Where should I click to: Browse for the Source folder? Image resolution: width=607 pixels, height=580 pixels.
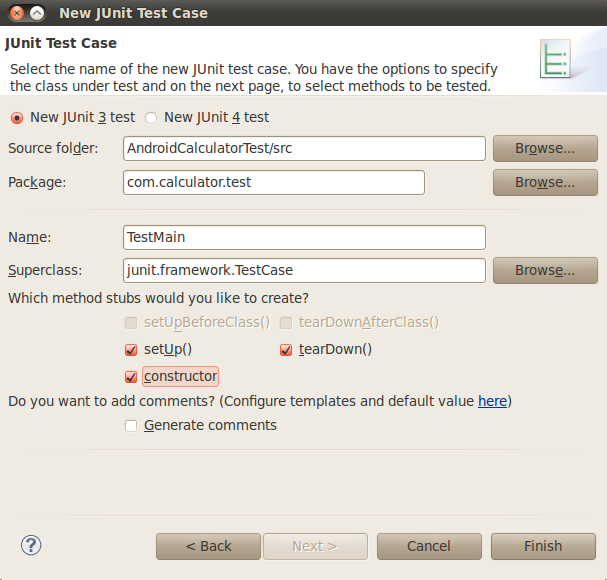544,148
